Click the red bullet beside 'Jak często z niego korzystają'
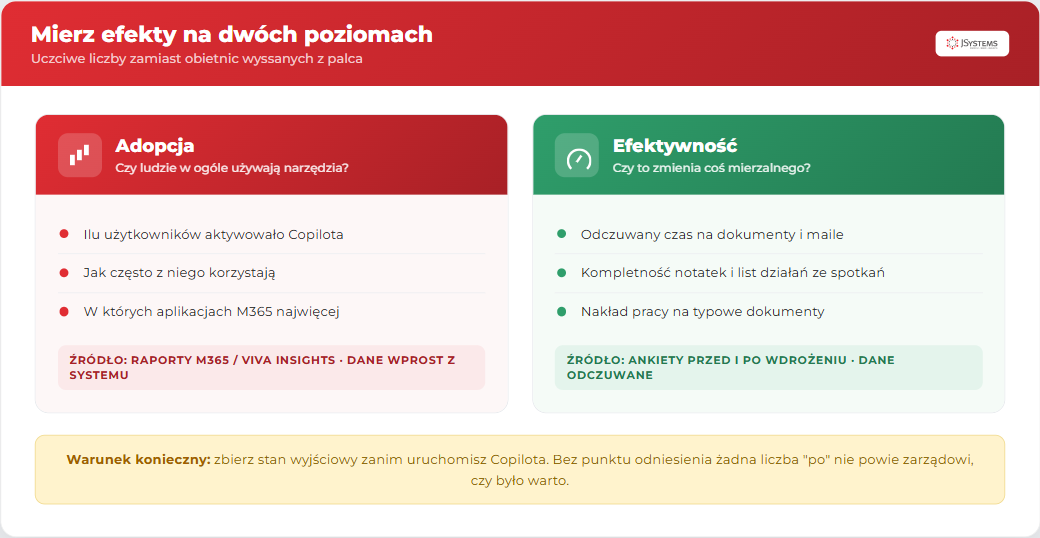 point(64,273)
